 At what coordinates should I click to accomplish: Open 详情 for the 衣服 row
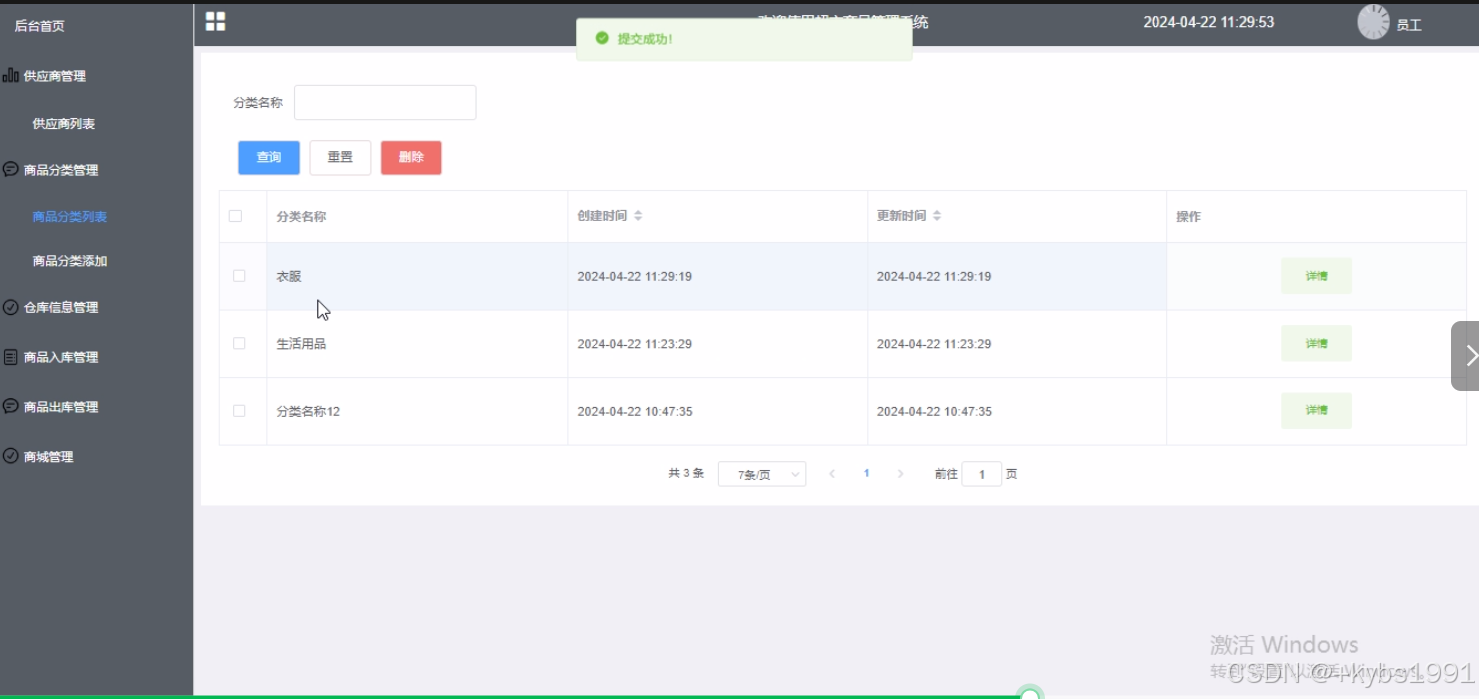pos(1316,276)
